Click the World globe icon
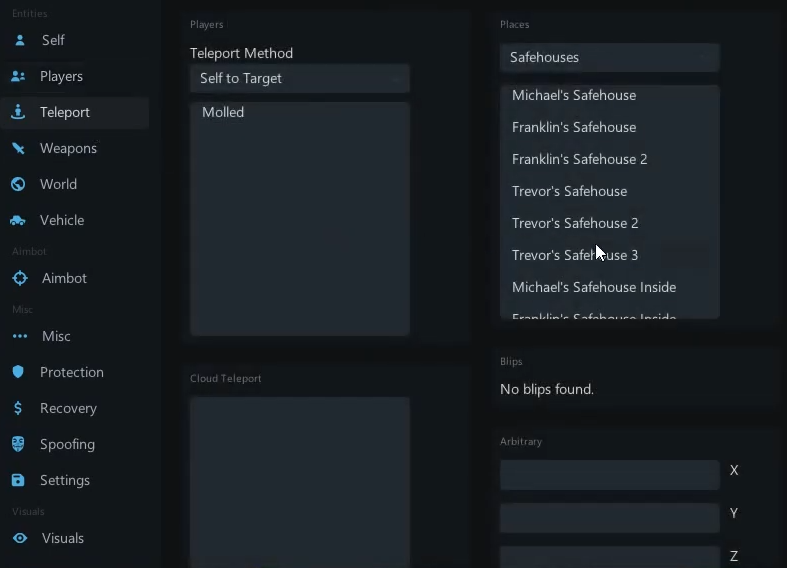Image resolution: width=787 pixels, height=568 pixels. (x=18, y=184)
